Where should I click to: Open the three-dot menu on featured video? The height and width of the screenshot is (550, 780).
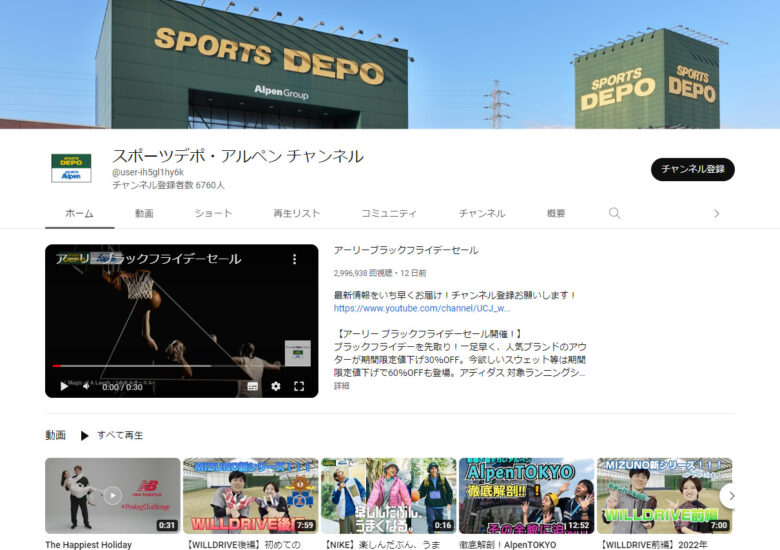294,259
